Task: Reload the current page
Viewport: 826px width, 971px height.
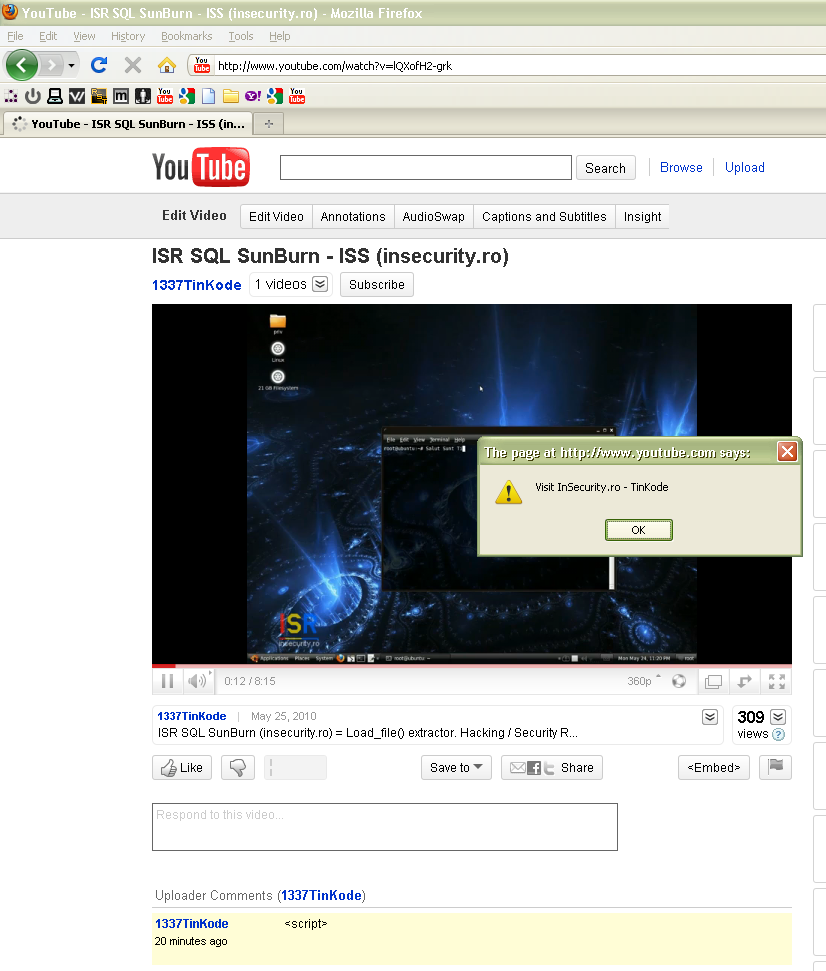Action: 99,64
